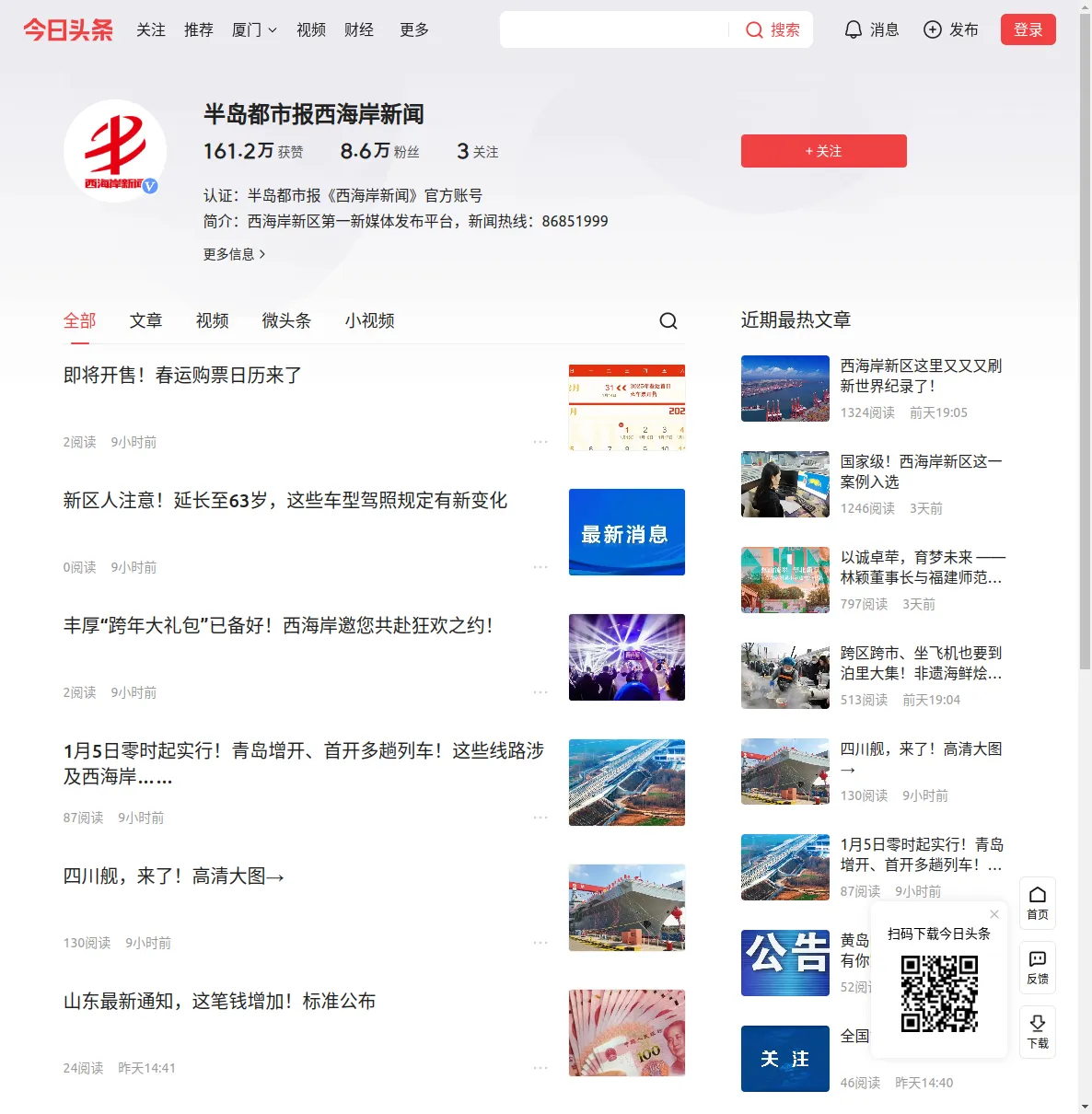Screen dimensions: 1092x1114
Task: Open article 新区人注意！延长至63岁
Action: coord(285,501)
